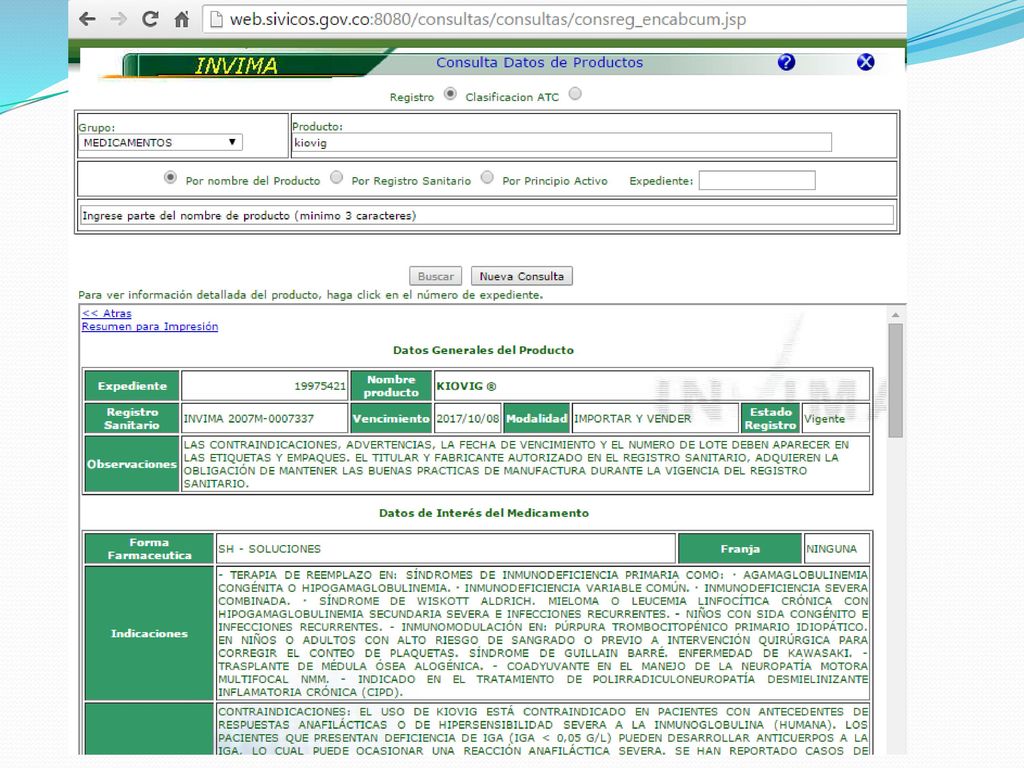Screen dimensions: 1024x768
Task: Select the Registro radio button
Action: (450, 94)
